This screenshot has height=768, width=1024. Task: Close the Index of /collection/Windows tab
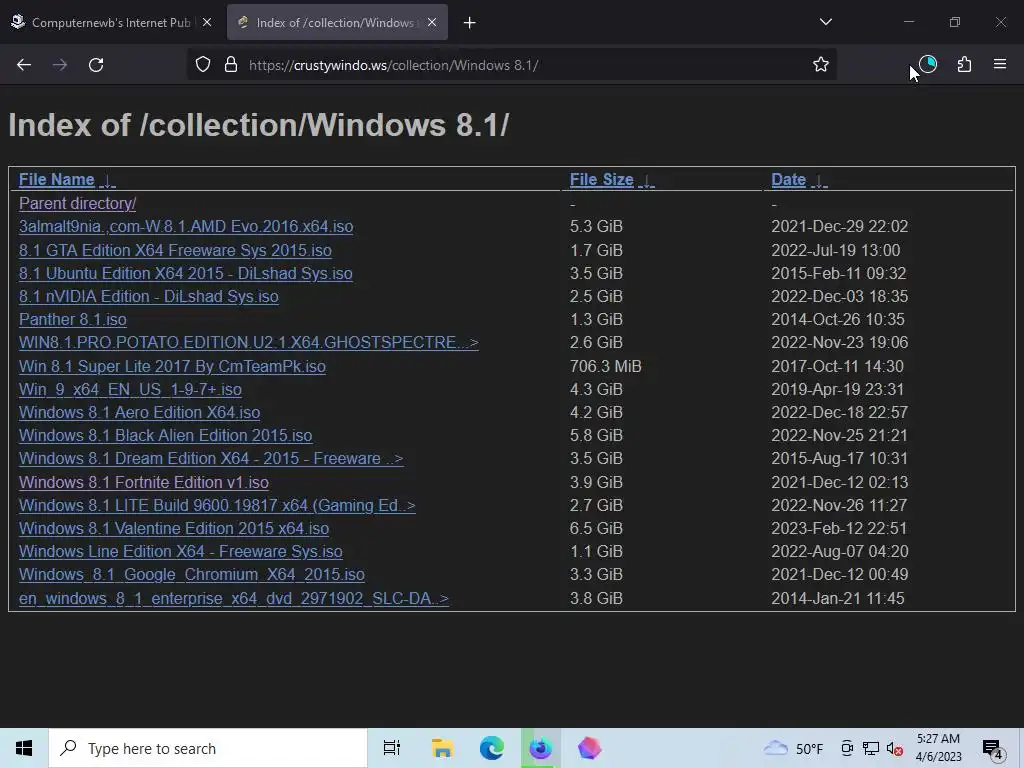pyautogui.click(x=432, y=22)
